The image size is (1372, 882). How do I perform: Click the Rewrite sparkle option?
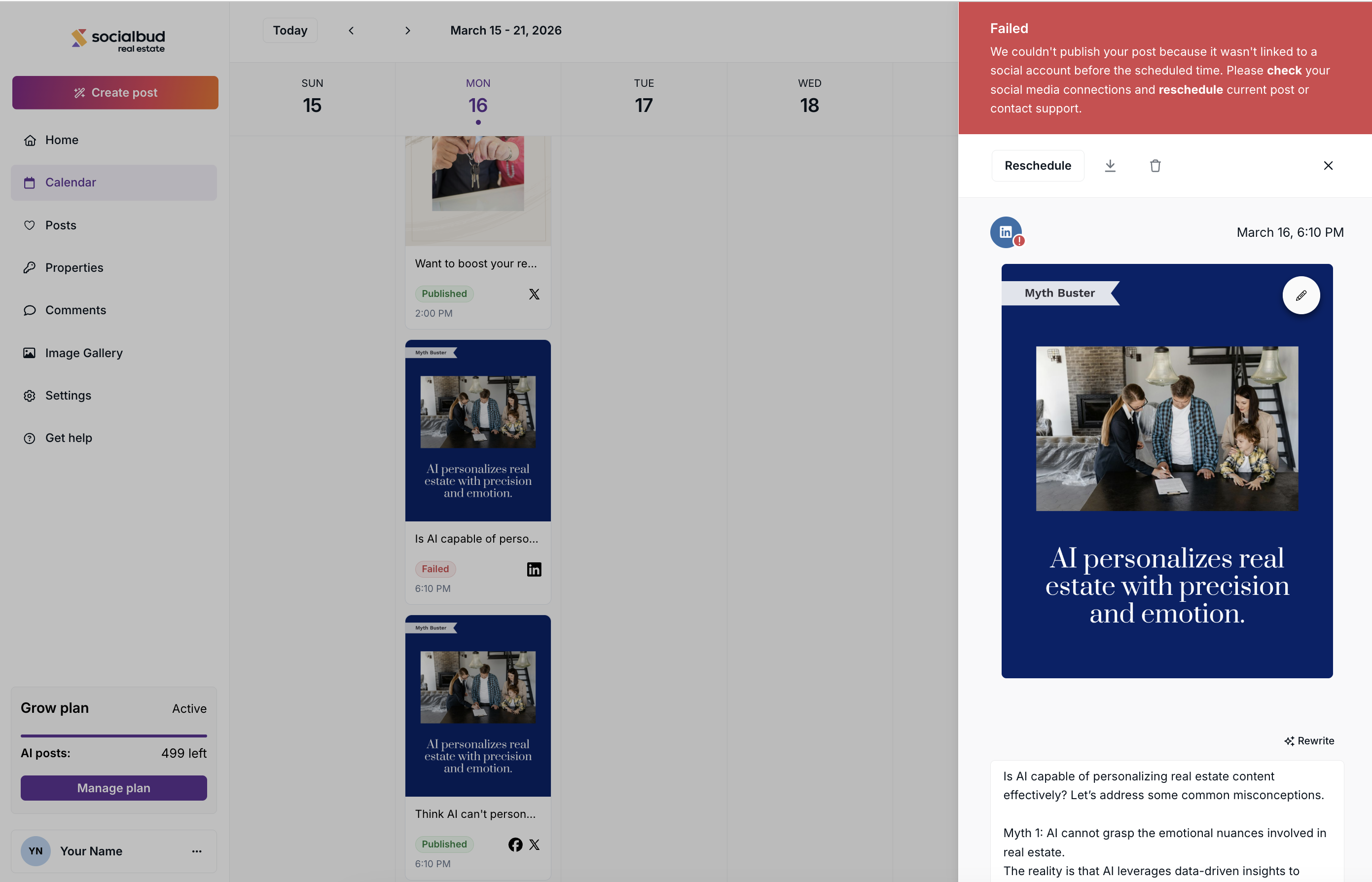(1309, 740)
